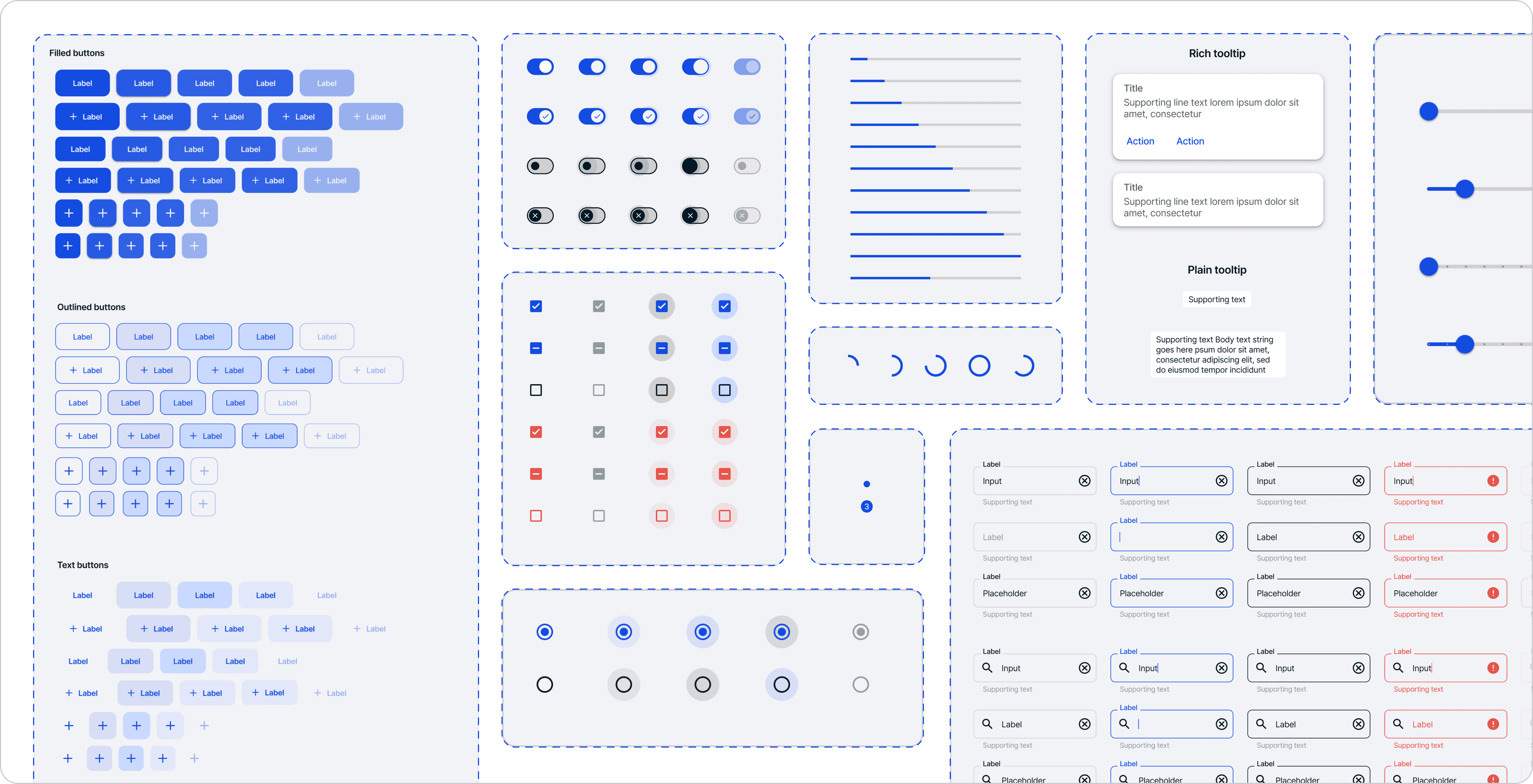Click the second Action link in rich tooltip
The image size is (1533, 784).
pos(1190,142)
